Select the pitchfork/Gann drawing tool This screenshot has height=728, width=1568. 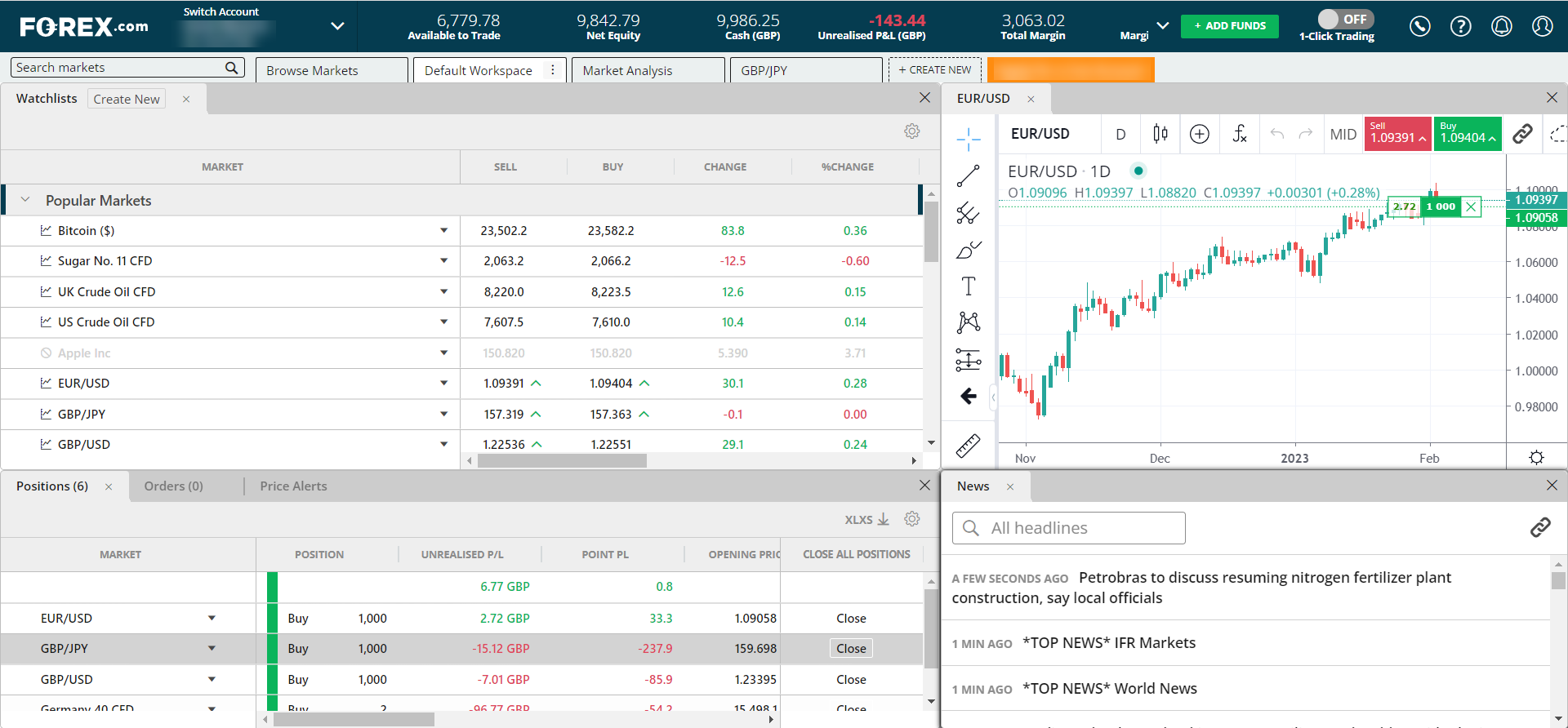(969, 213)
